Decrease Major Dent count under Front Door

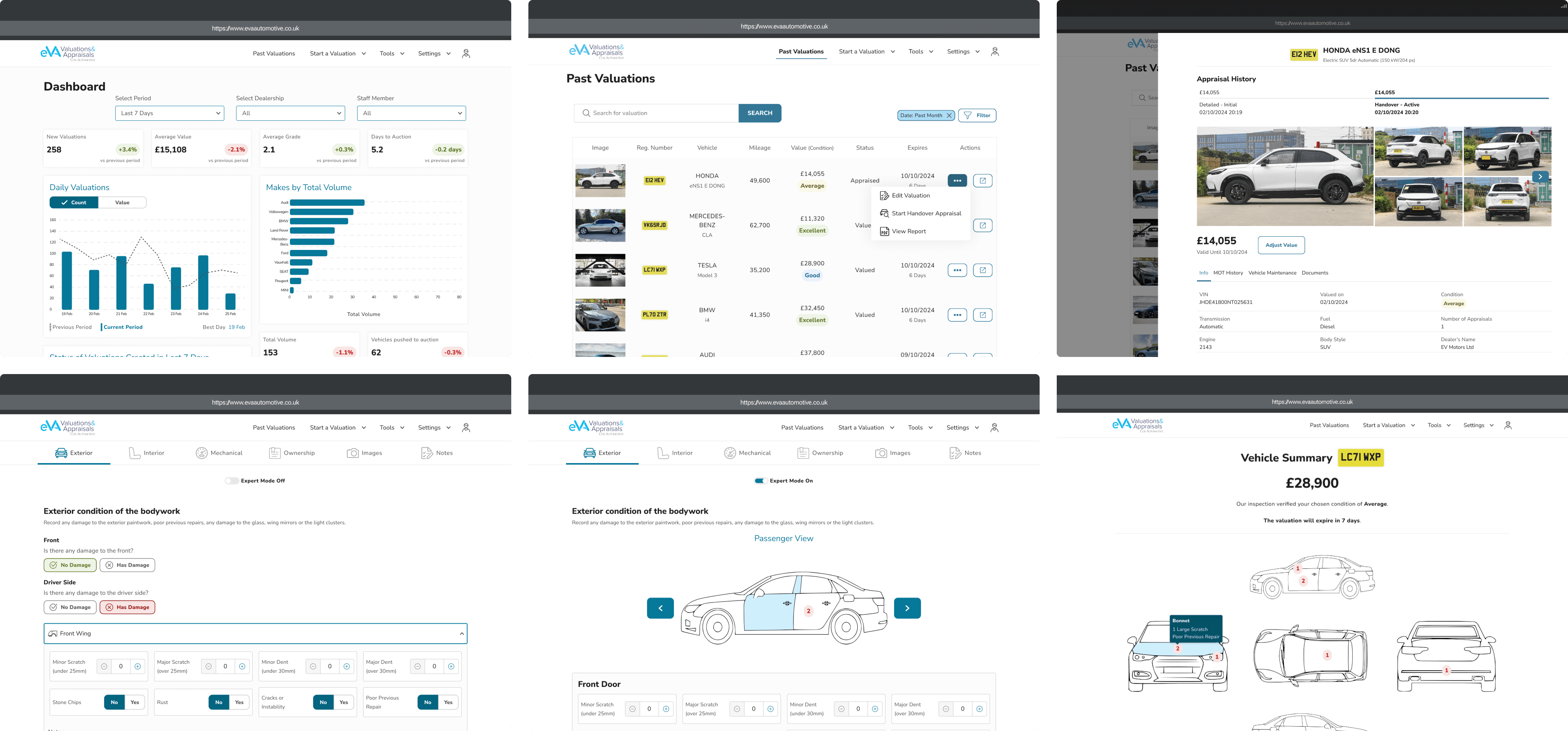pyautogui.click(x=946, y=709)
